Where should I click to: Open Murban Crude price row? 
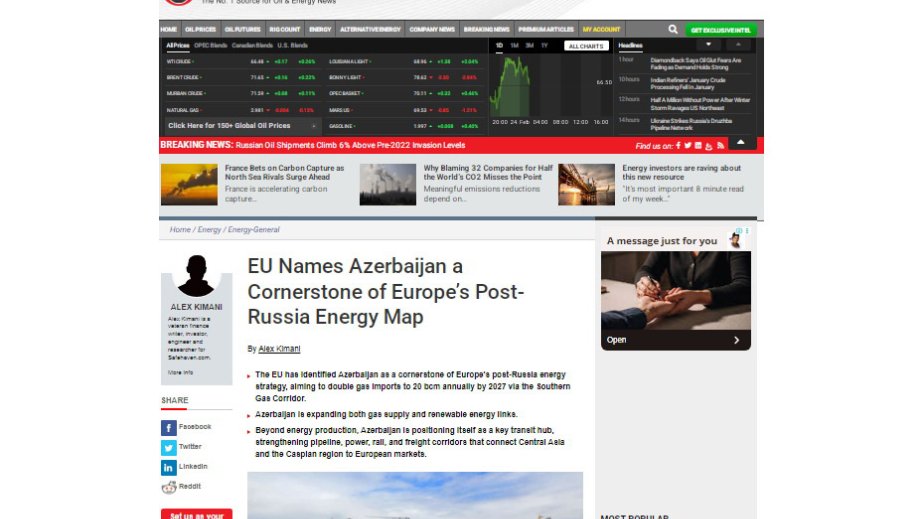241,93
